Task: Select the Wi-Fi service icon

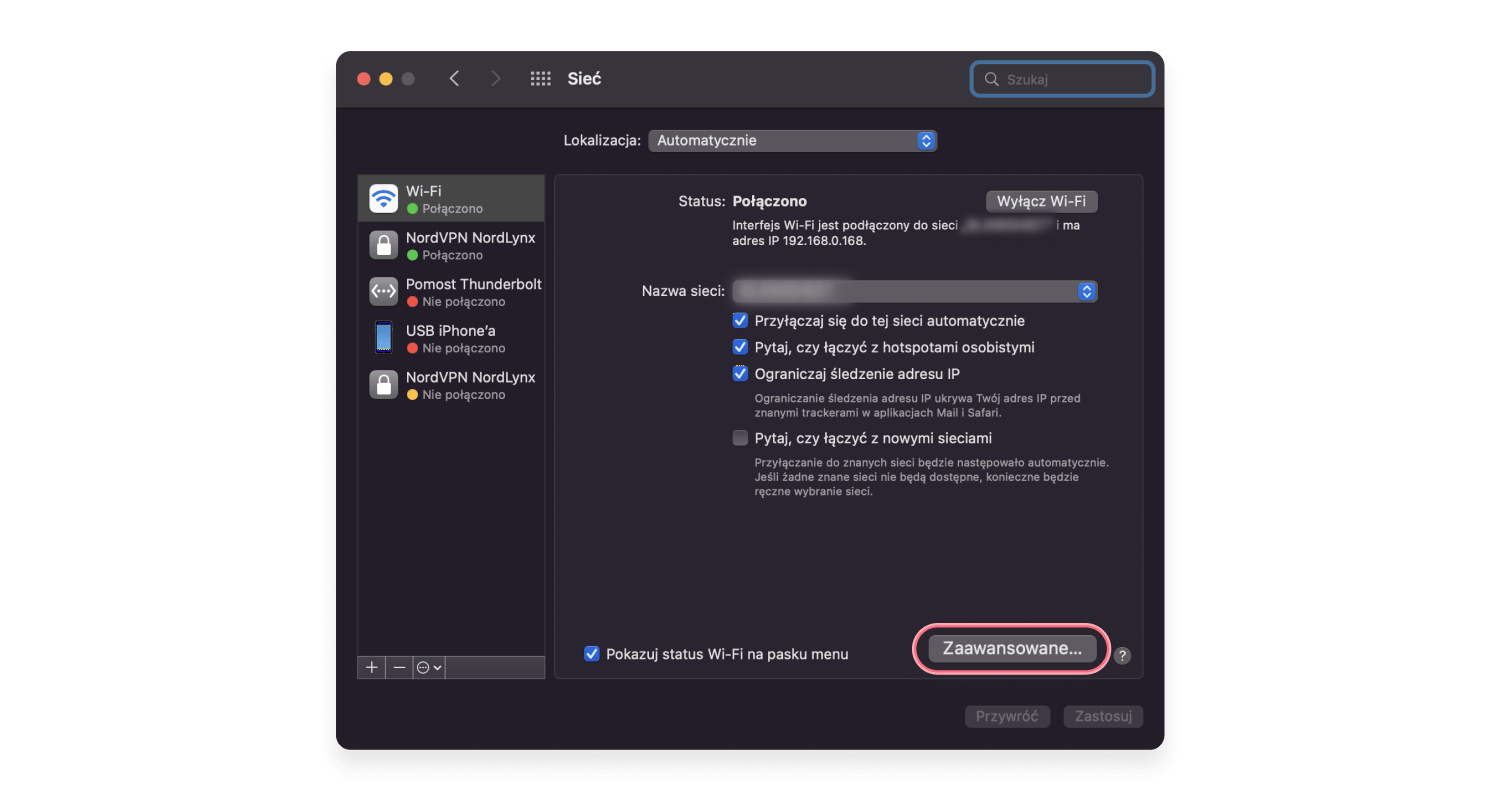Action: point(384,198)
